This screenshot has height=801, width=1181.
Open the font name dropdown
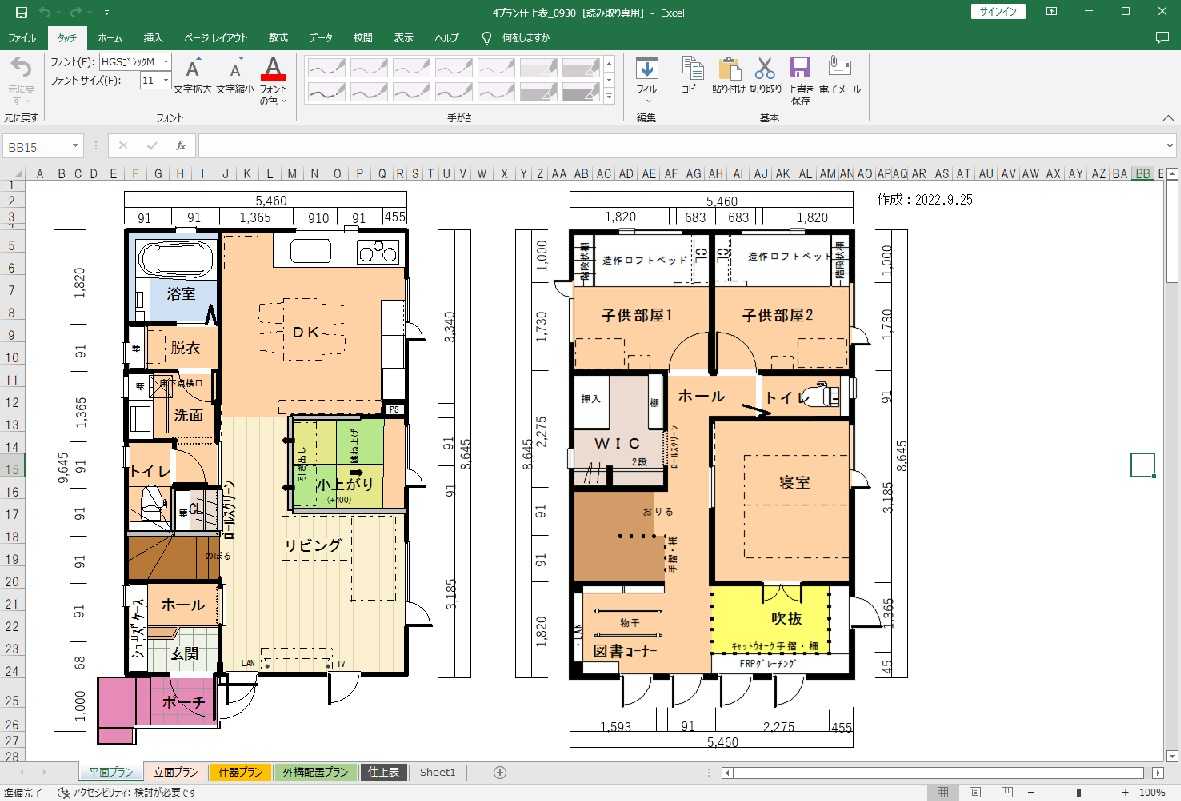[x=166, y=61]
